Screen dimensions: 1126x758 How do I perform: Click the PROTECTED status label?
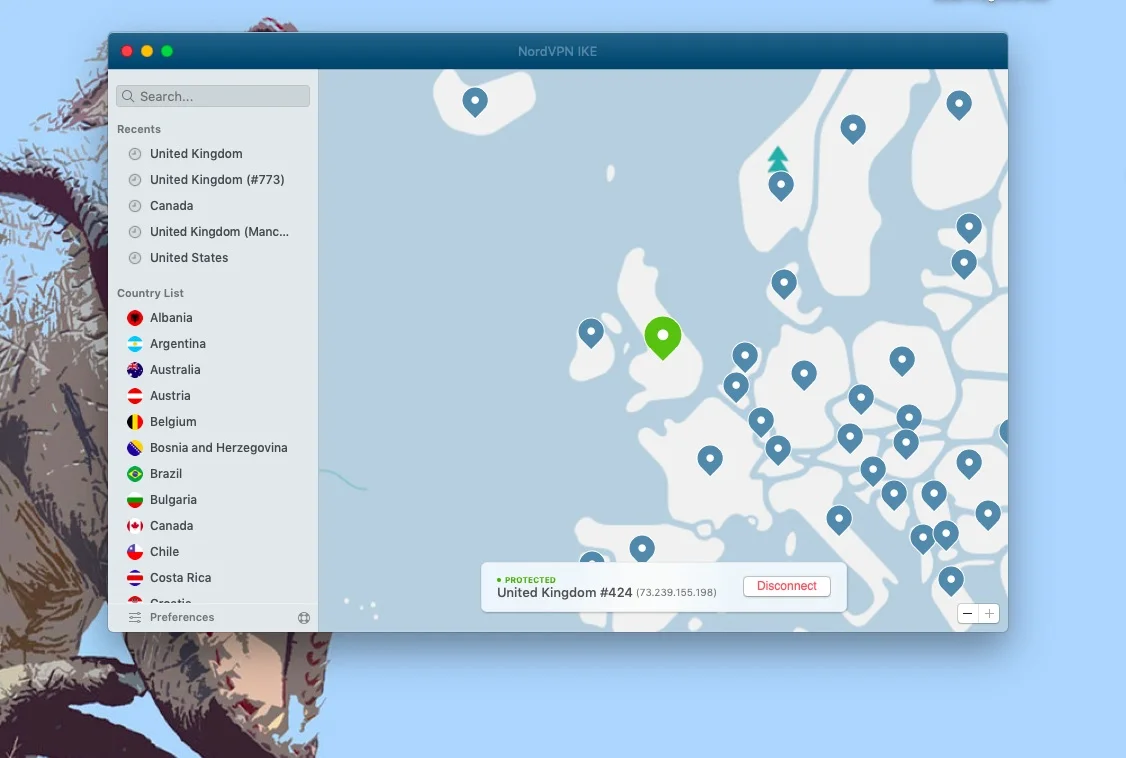(x=530, y=580)
